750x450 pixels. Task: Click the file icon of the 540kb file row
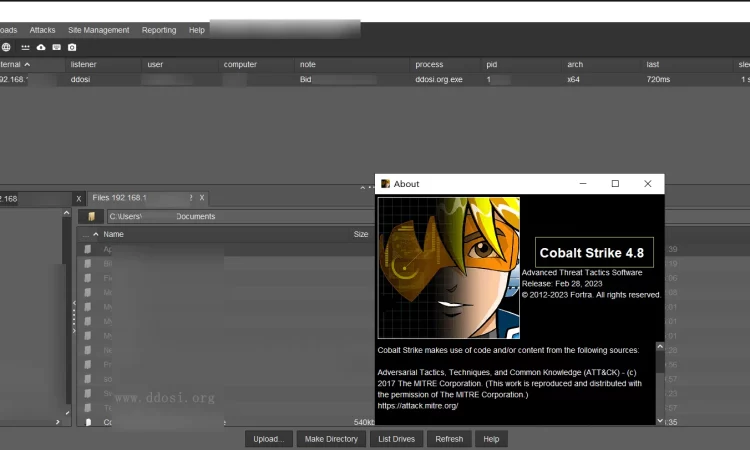[88, 422]
